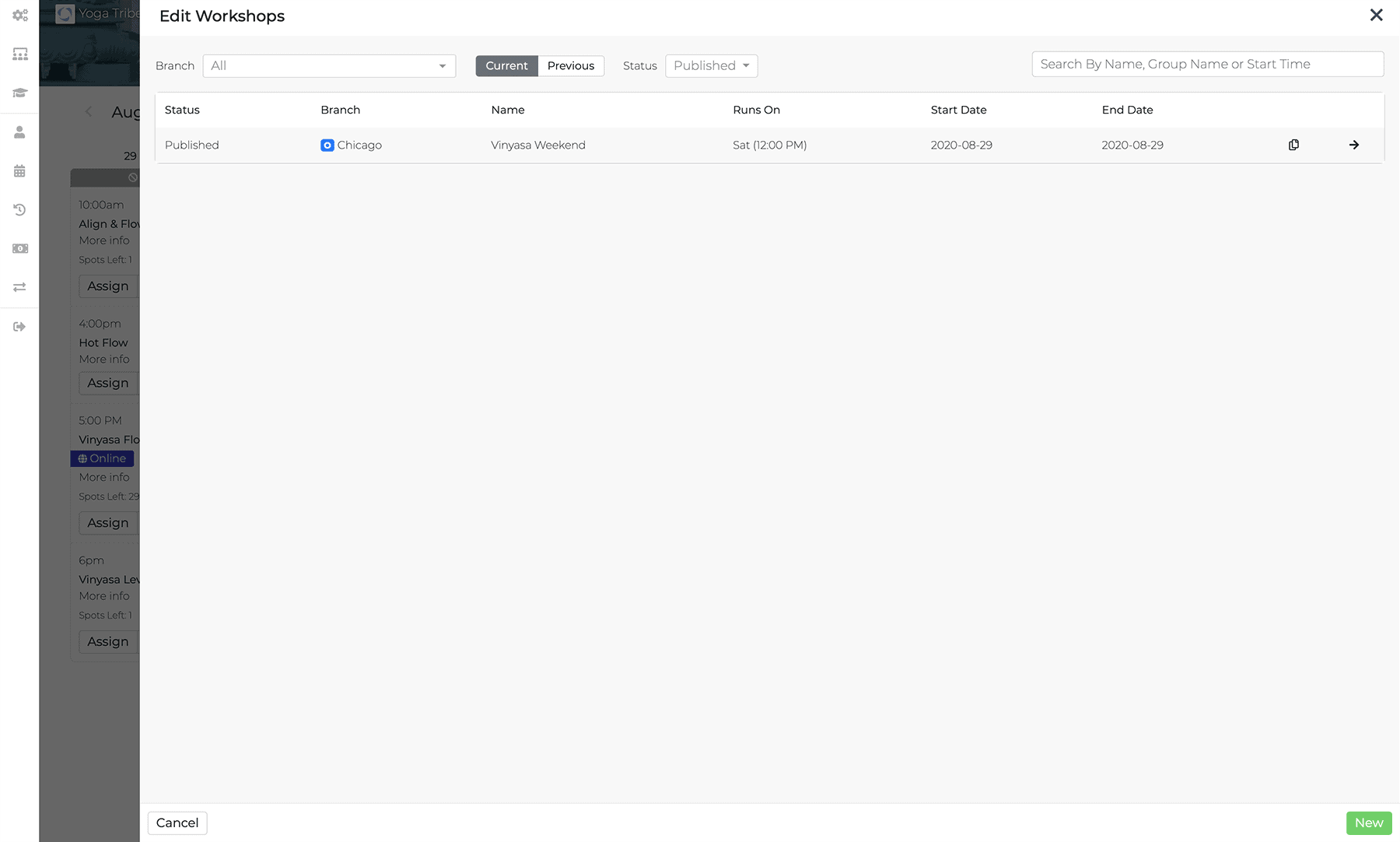Open Vinyasa Weekend with arrow icon
Image resolution: width=1400 pixels, height=842 pixels.
[x=1353, y=145]
